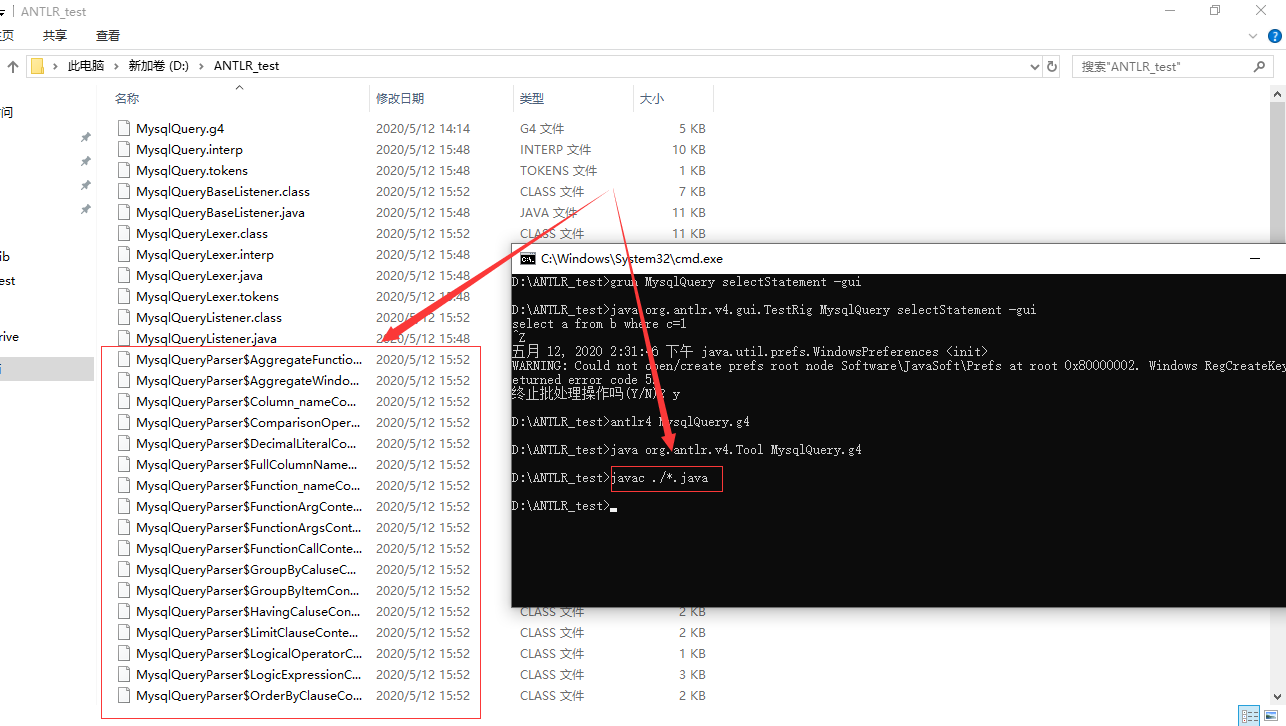
Task: Select MysqlQueryParser$FunctionCallConte... file
Action: coord(248,548)
